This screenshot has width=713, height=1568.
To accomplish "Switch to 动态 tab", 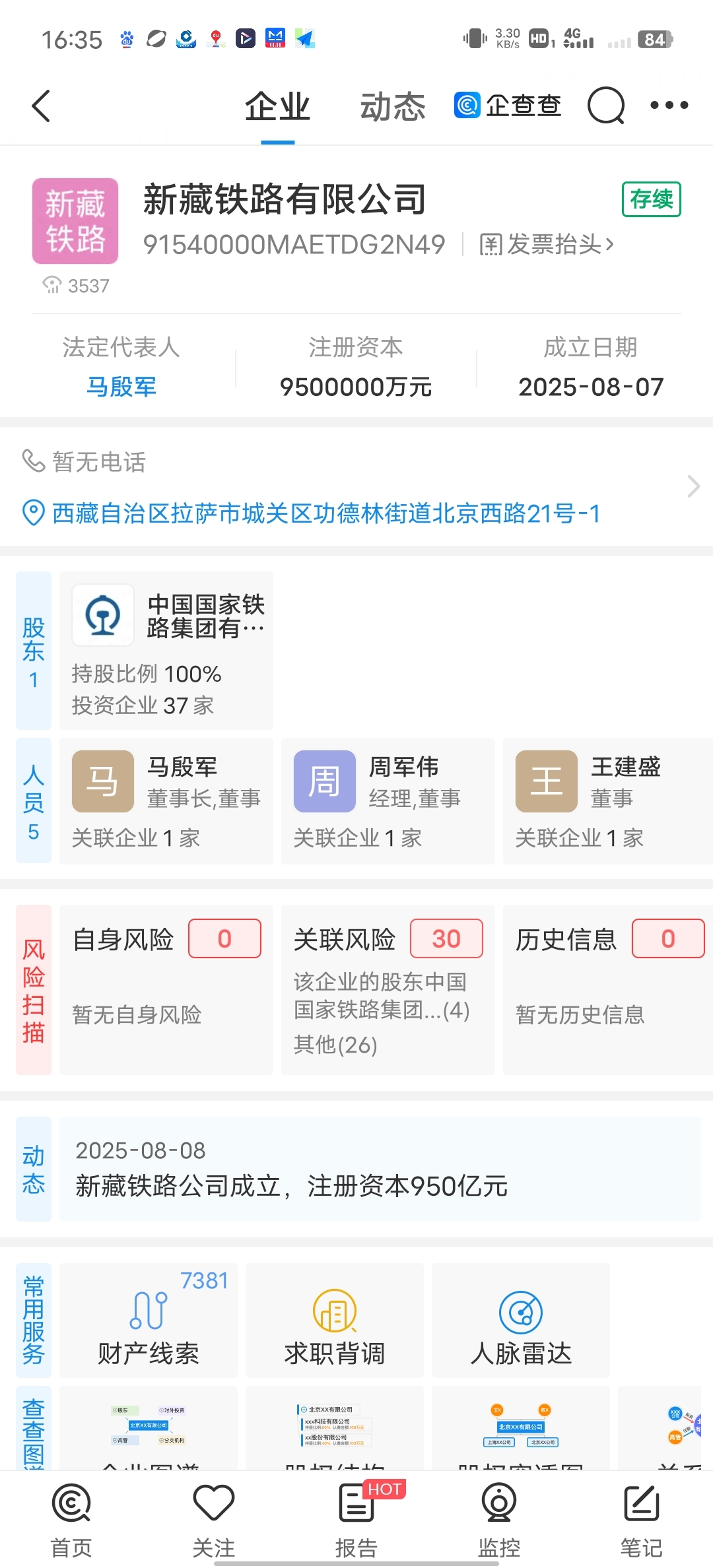I will (393, 107).
